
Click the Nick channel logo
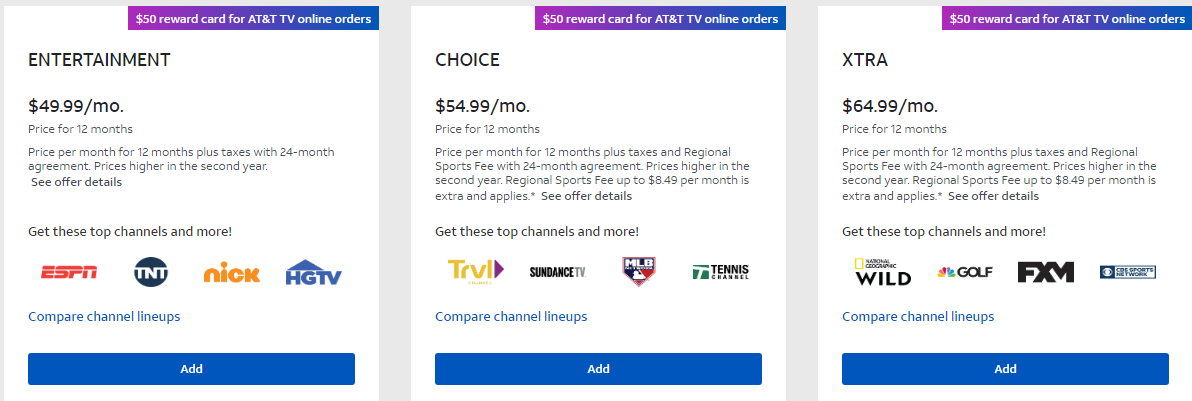[x=230, y=272]
